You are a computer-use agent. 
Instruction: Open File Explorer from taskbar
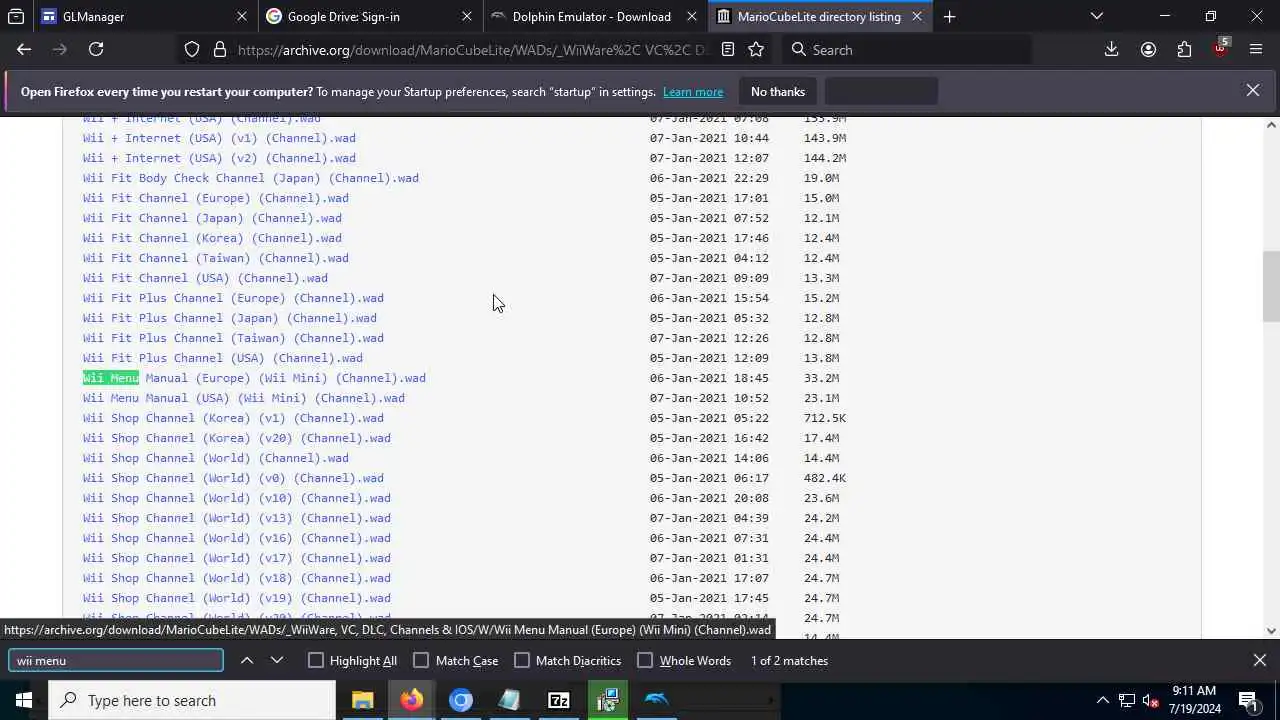363,700
